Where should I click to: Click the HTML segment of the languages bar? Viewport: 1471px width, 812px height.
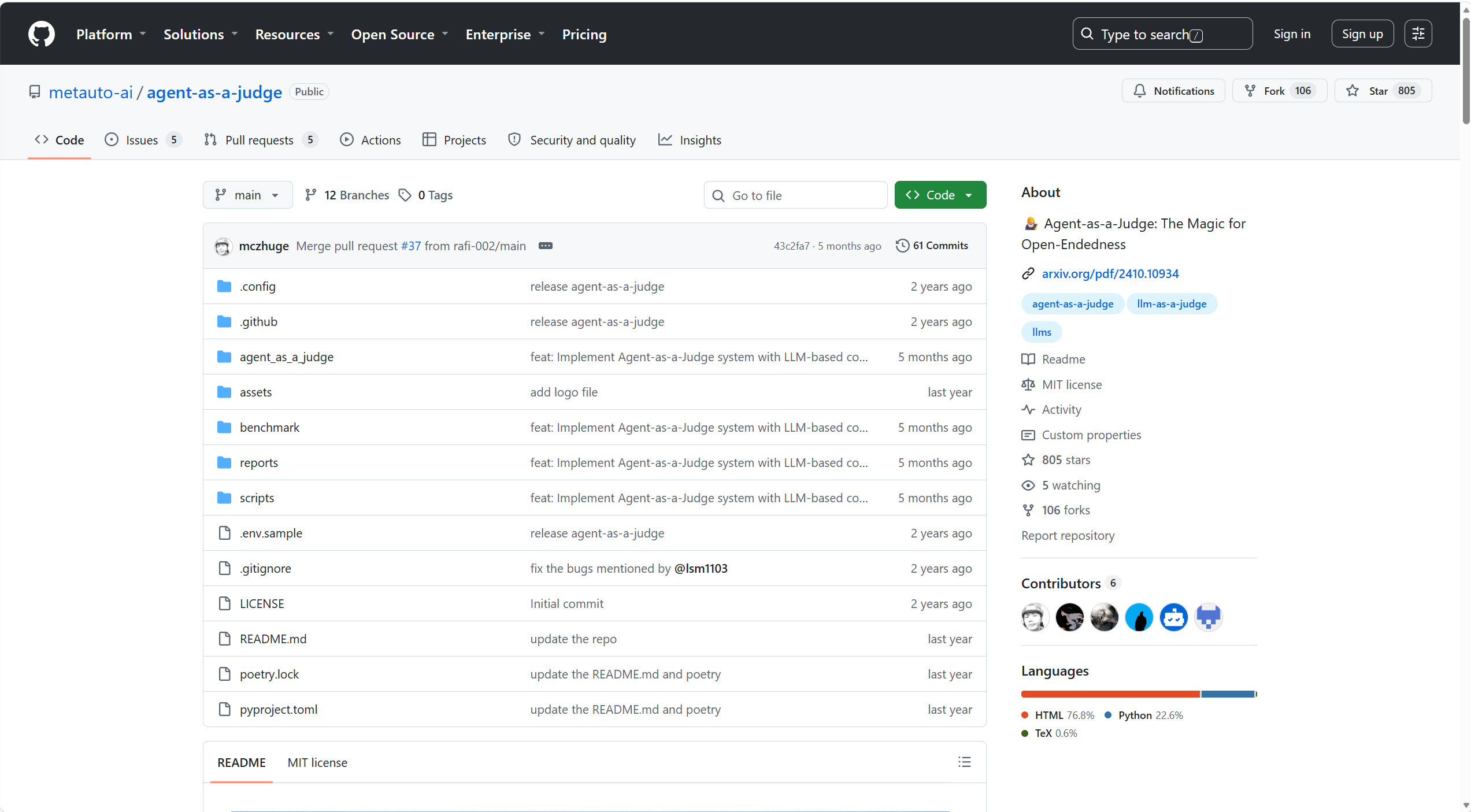(x=1110, y=694)
